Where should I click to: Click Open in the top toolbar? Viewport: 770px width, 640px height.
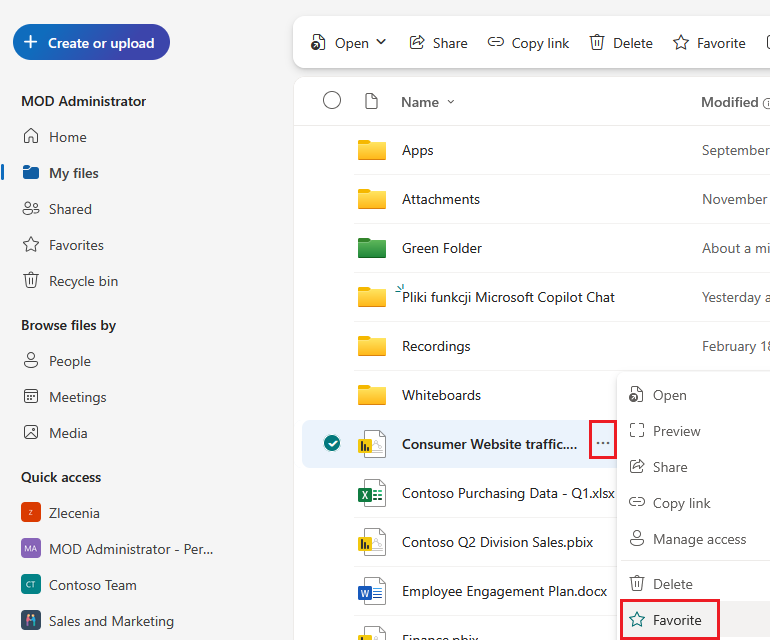(x=340, y=43)
